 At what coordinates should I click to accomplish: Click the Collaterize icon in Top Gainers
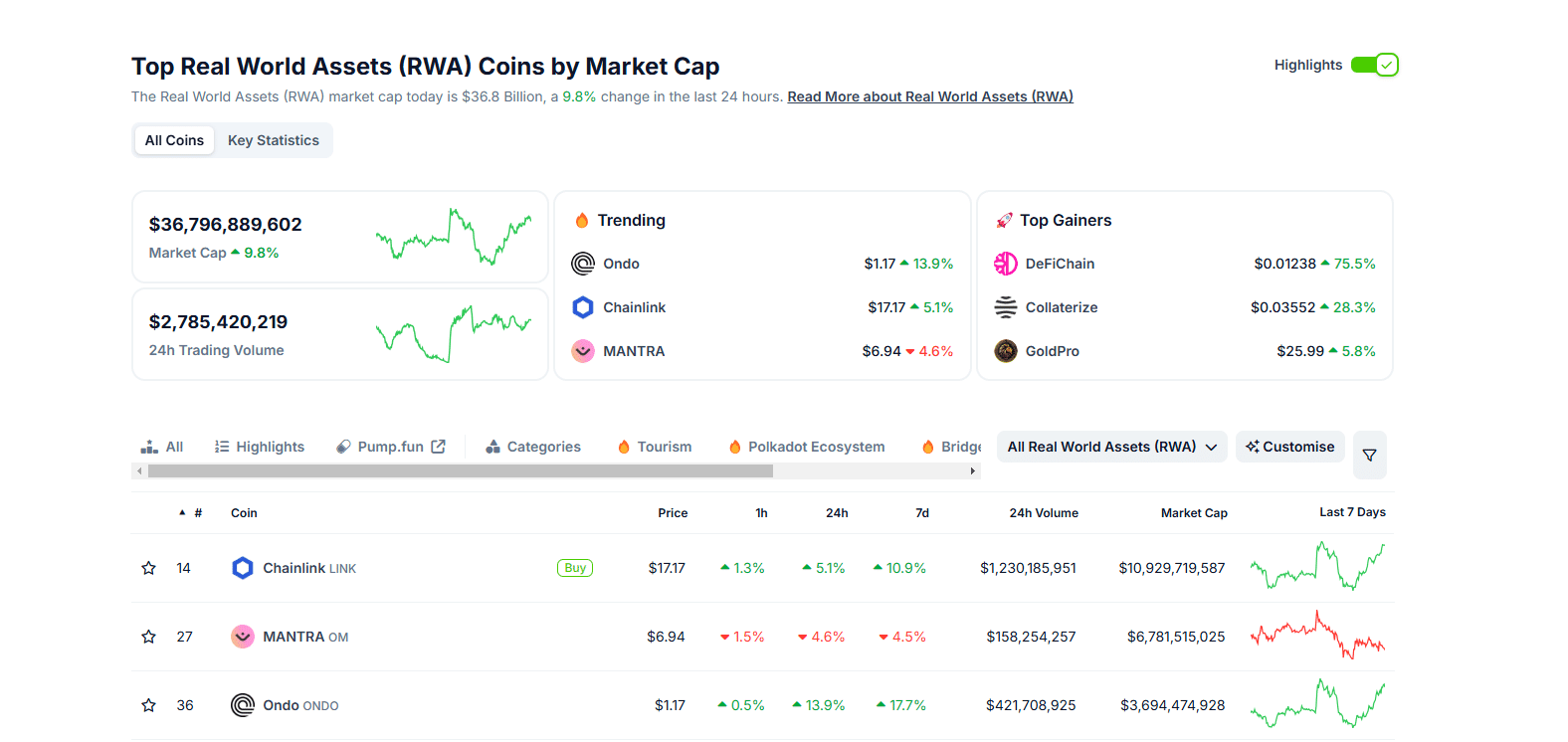click(1006, 307)
